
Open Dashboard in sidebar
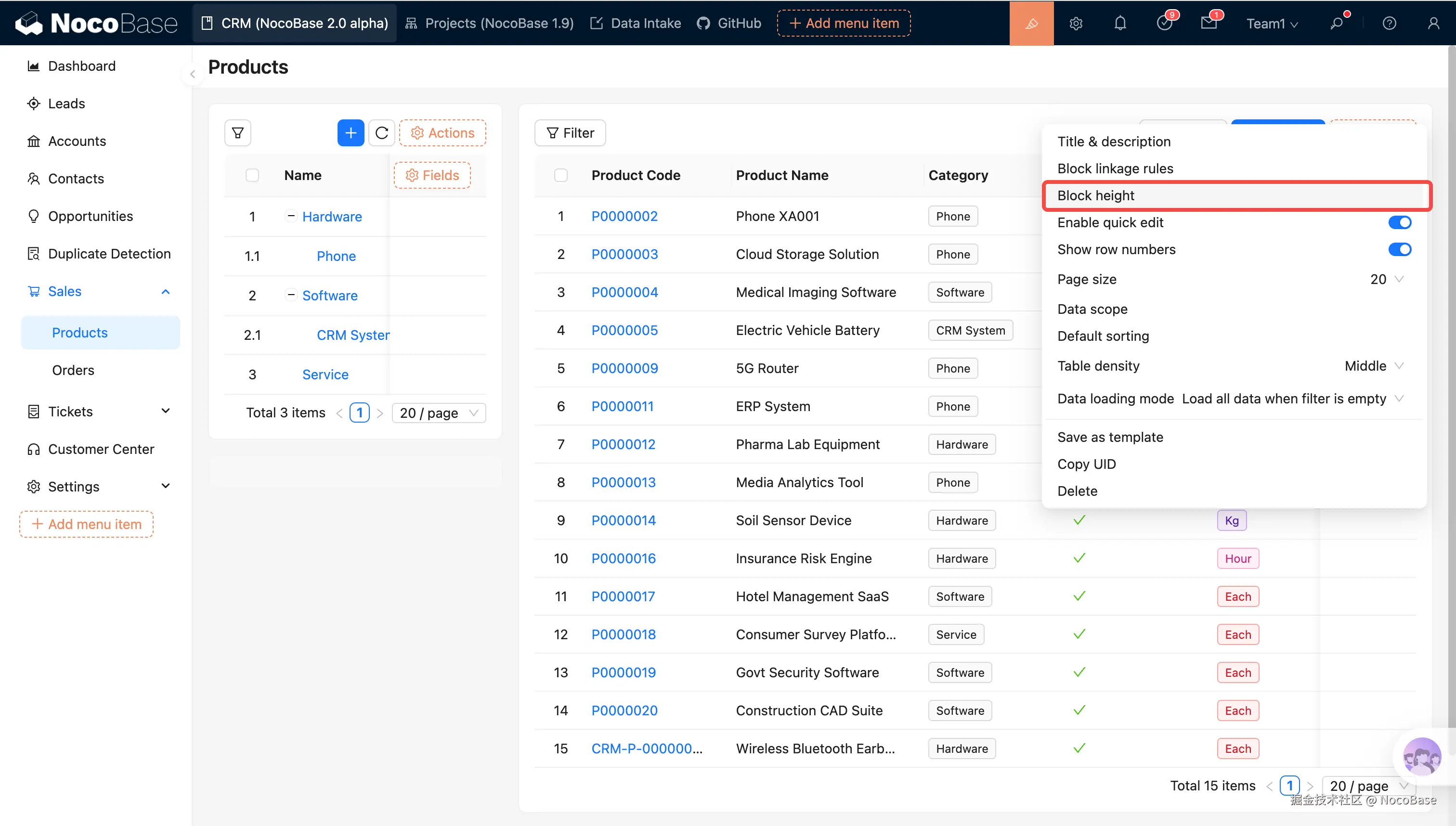82,66
